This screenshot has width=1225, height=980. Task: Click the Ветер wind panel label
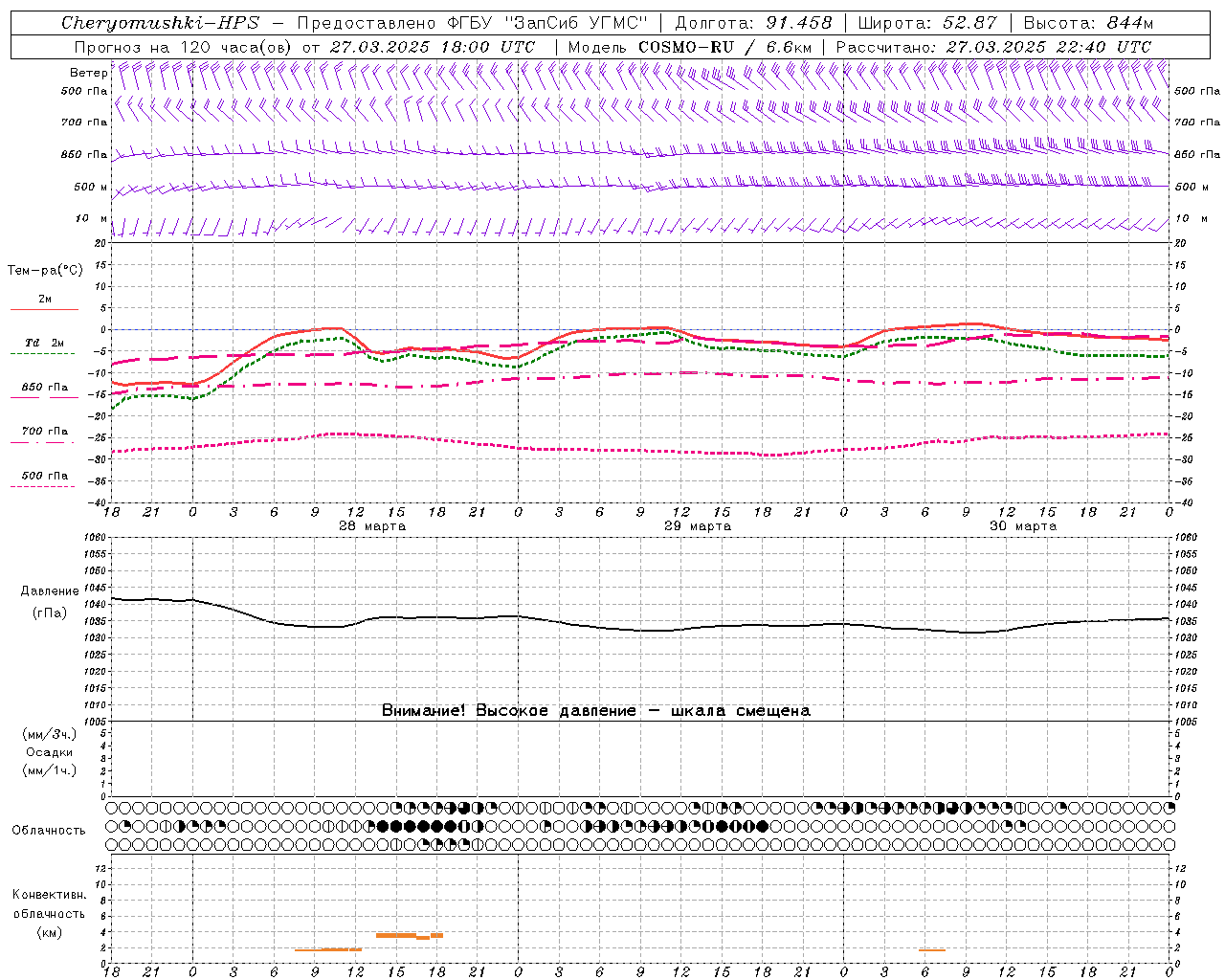[88, 73]
